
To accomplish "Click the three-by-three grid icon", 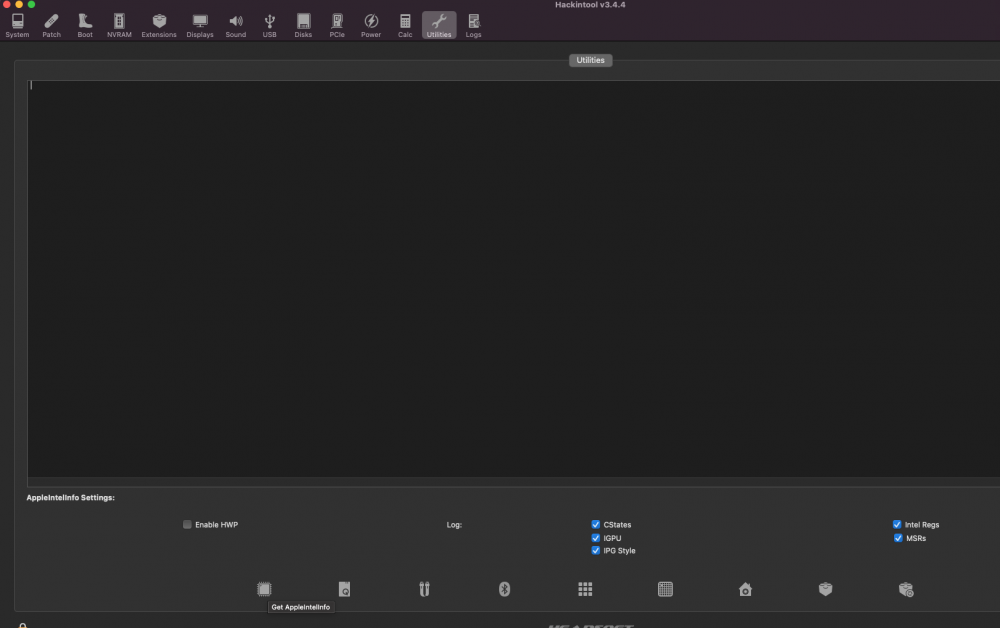I will (585, 589).
